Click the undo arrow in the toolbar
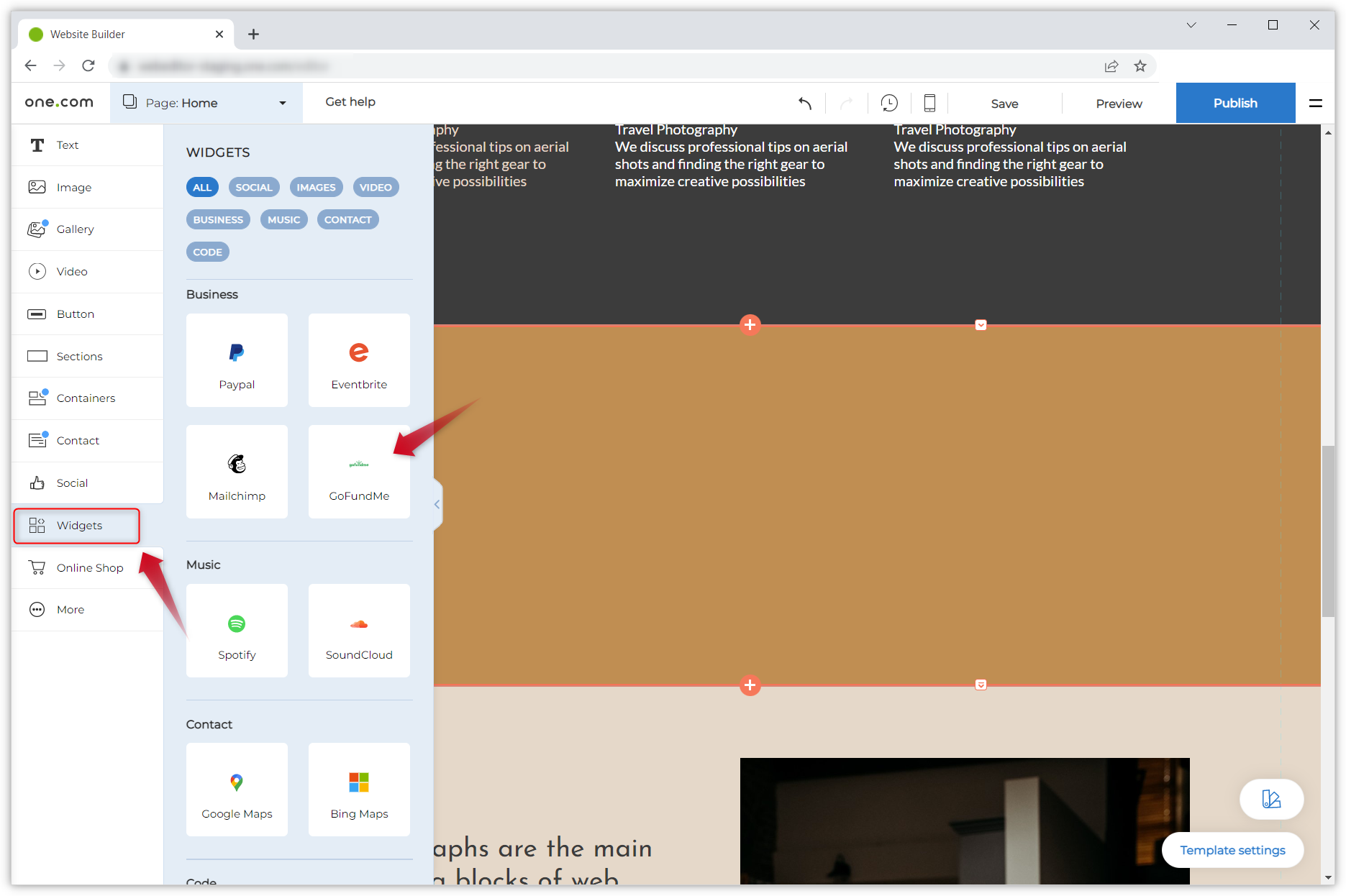This screenshot has width=1346, height=896. tap(804, 103)
